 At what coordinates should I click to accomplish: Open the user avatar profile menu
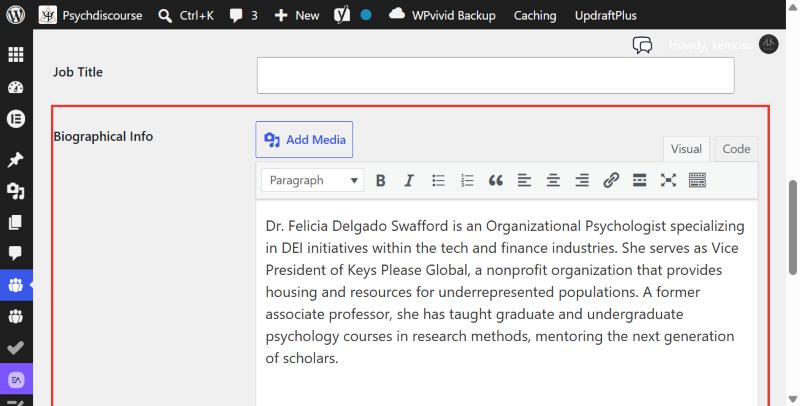tap(768, 44)
